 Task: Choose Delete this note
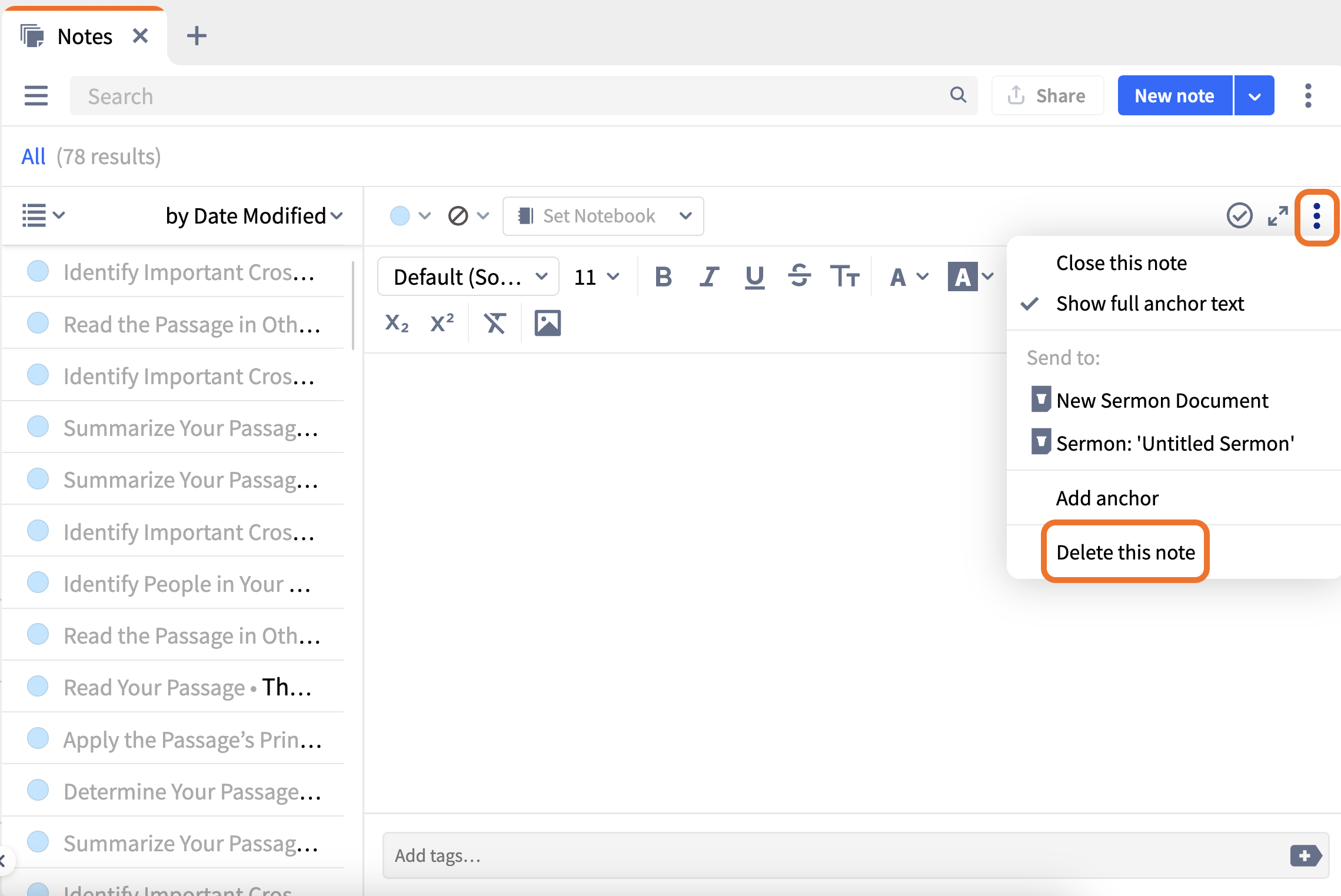coord(1125,552)
